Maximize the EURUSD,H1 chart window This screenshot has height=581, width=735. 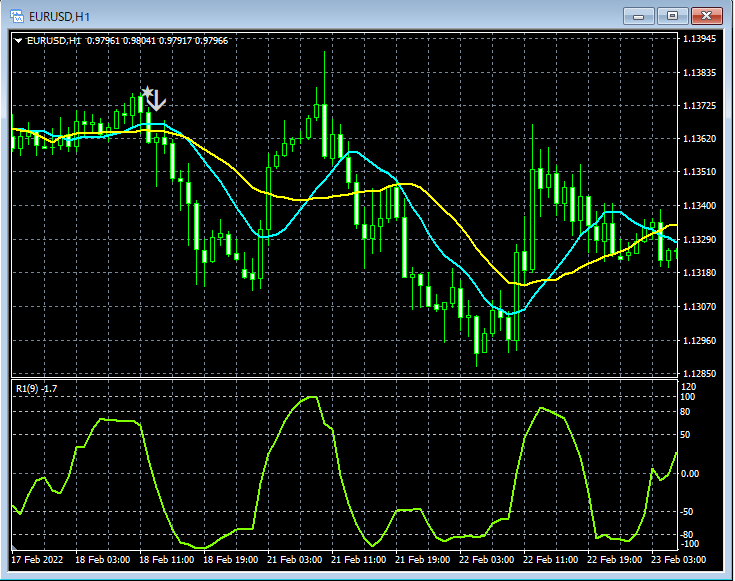click(672, 16)
